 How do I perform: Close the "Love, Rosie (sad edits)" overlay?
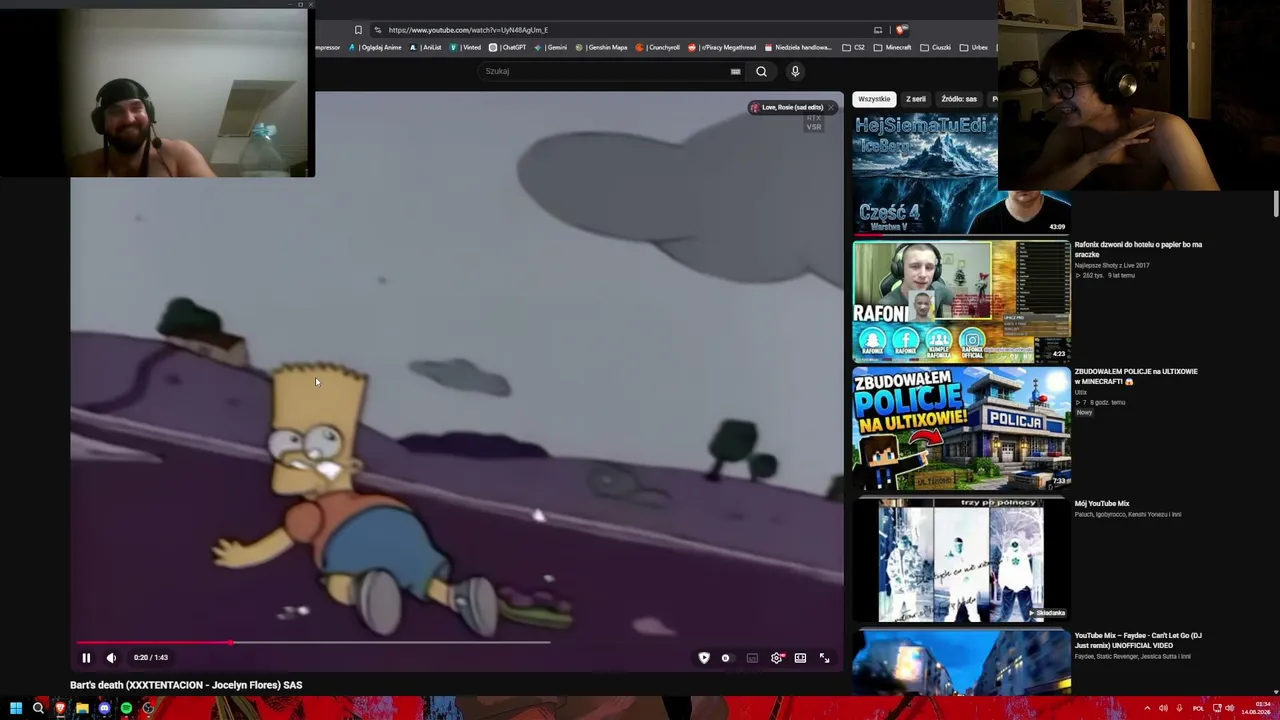pos(830,107)
